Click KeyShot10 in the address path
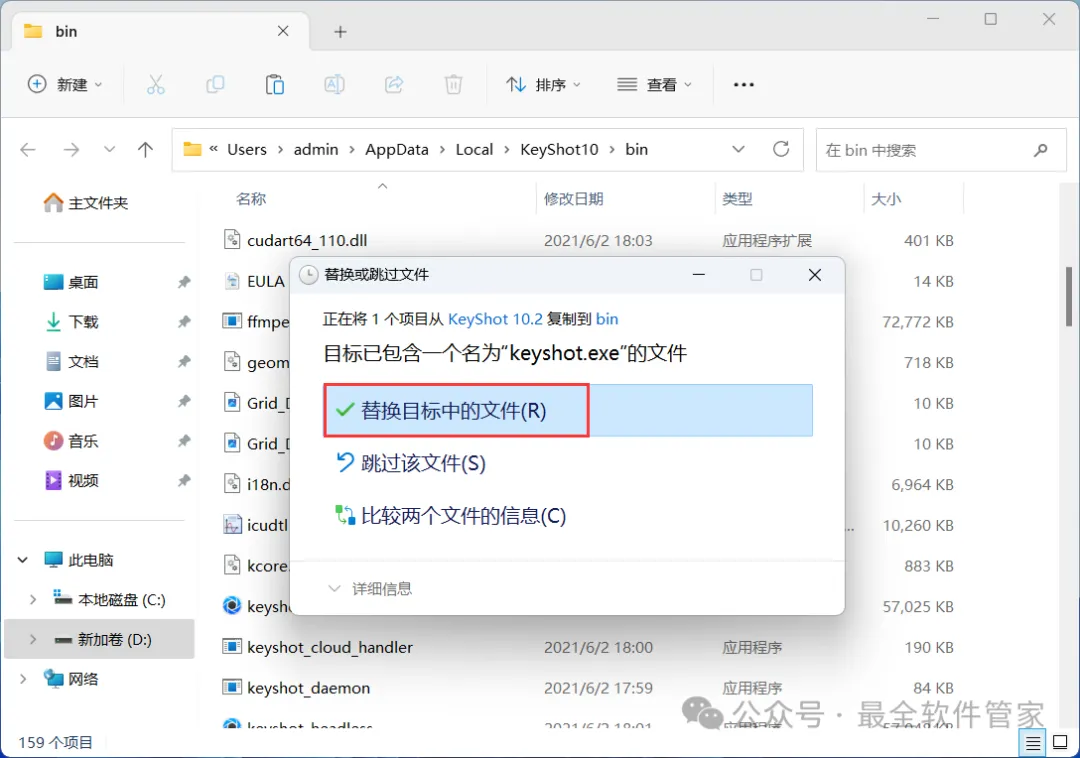This screenshot has height=758, width=1080. click(559, 149)
